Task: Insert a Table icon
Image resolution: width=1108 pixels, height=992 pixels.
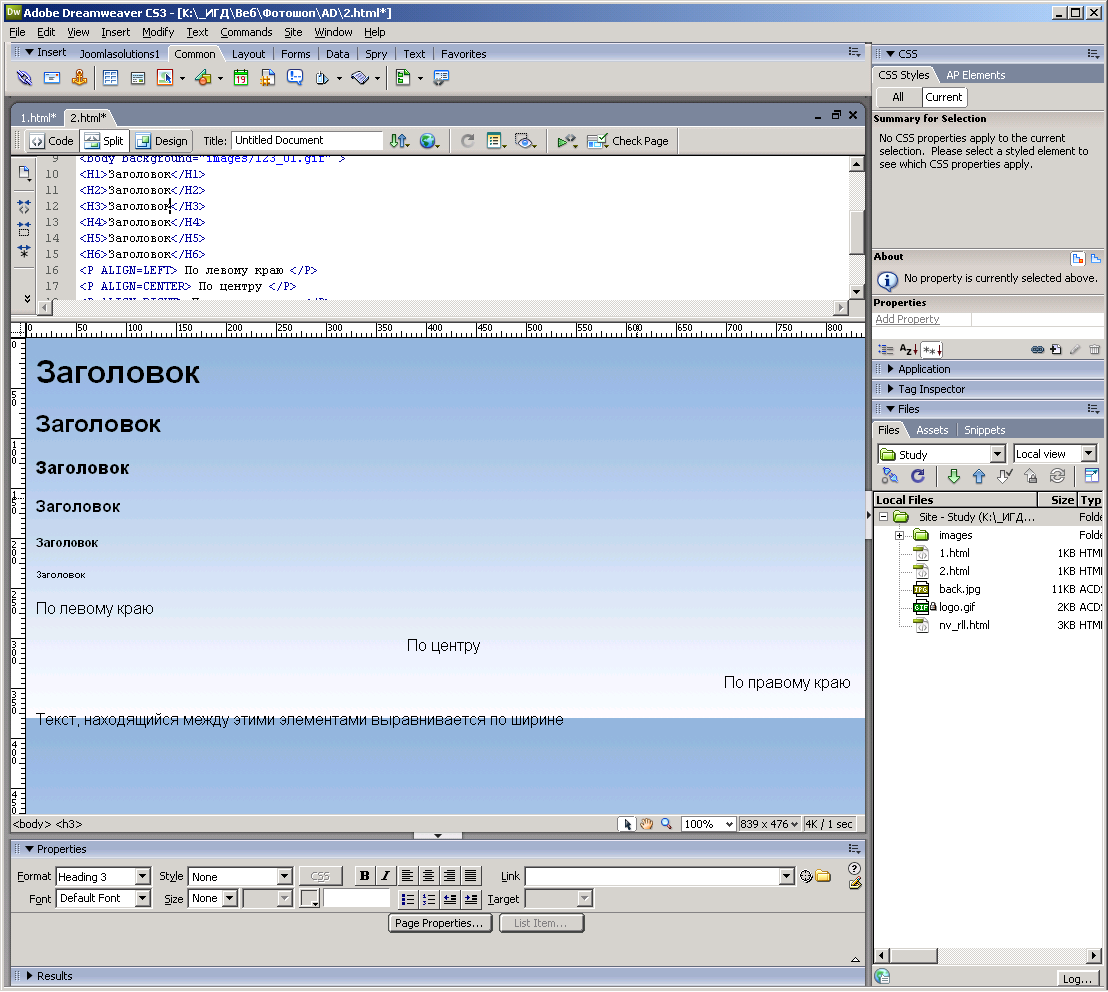Action: click(110, 78)
